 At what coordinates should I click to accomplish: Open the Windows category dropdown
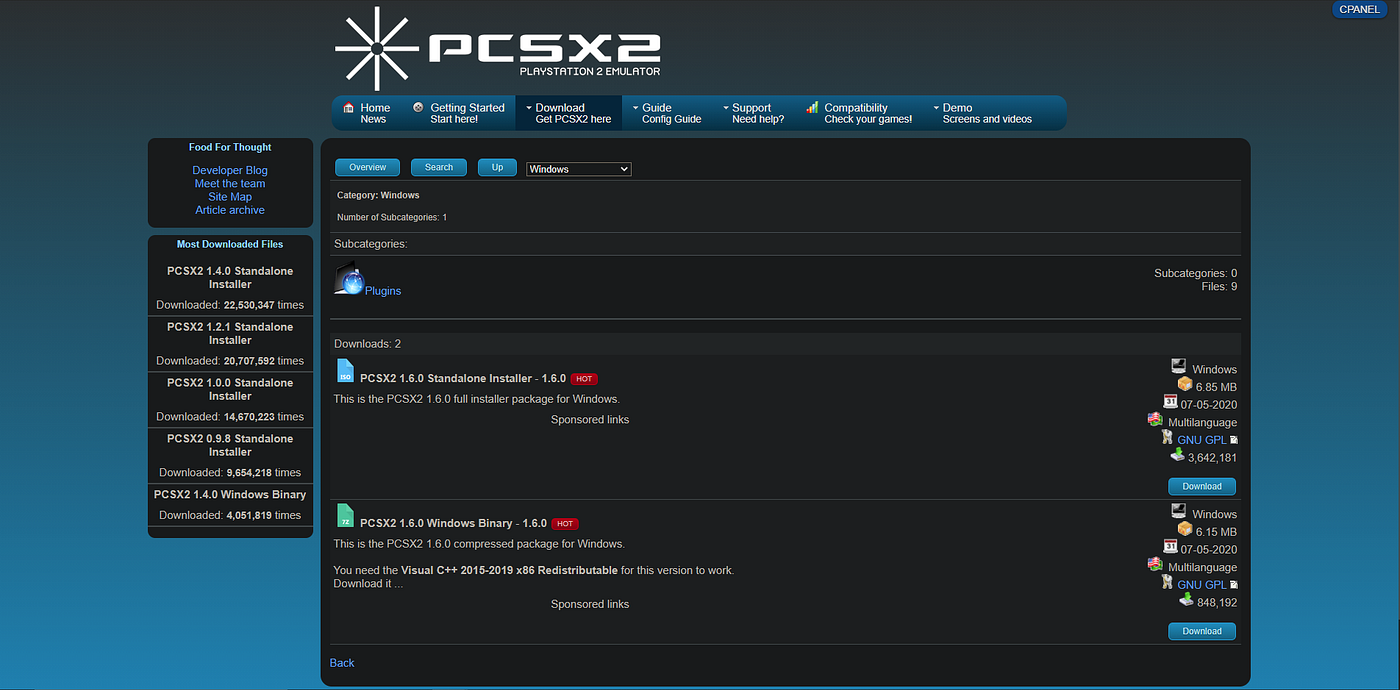579,169
